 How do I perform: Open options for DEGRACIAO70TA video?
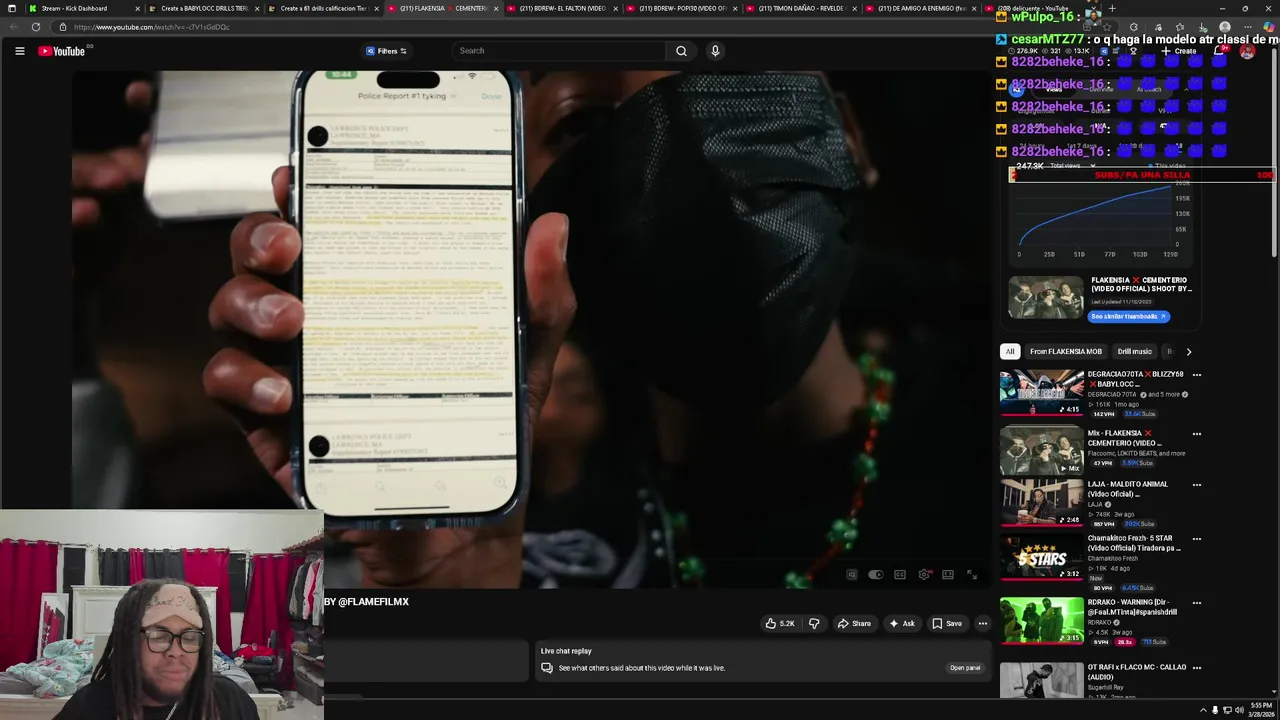tap(1196, 375)
